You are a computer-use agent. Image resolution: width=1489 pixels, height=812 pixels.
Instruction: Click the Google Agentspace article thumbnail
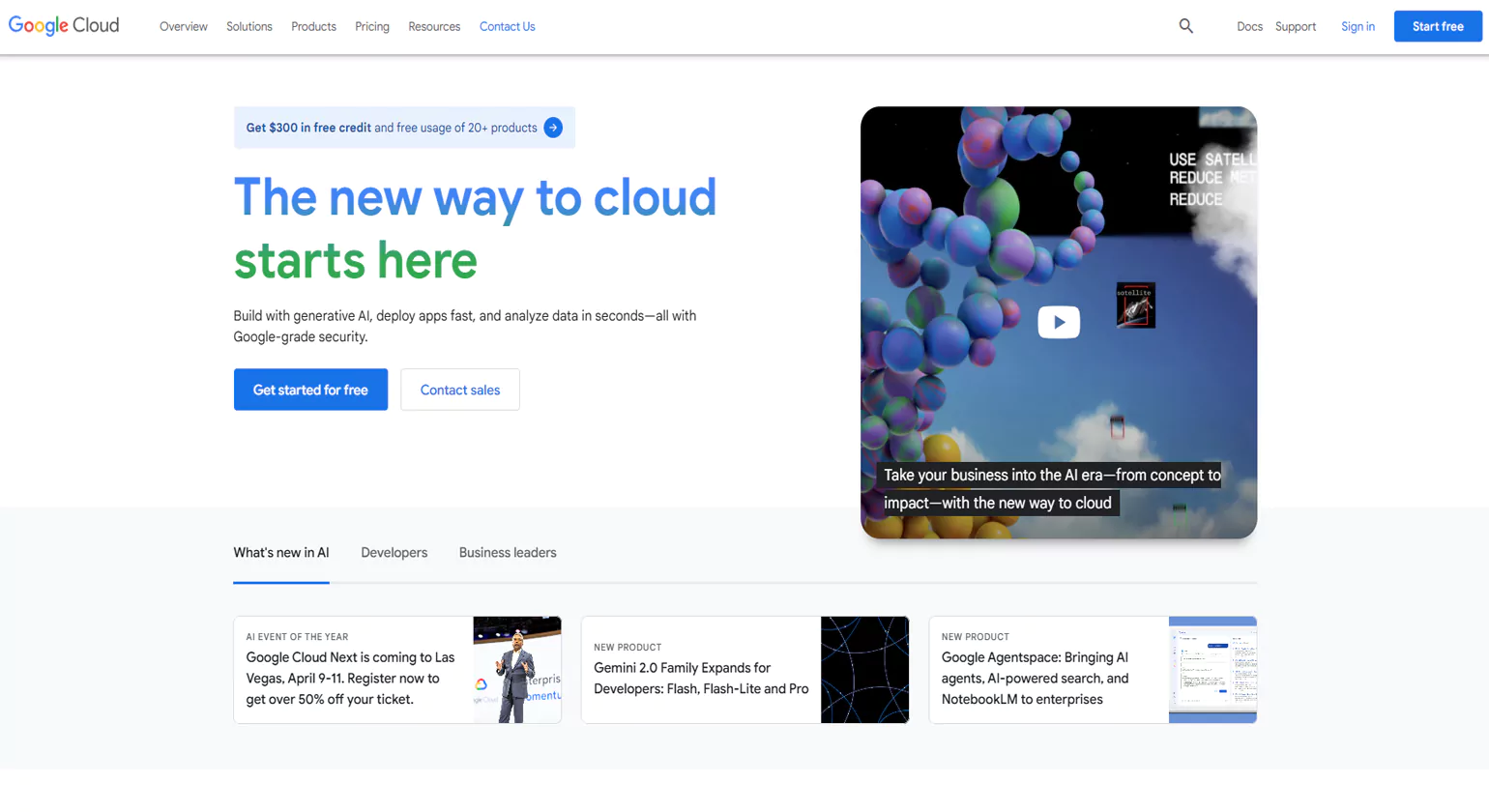point(1212,670)
